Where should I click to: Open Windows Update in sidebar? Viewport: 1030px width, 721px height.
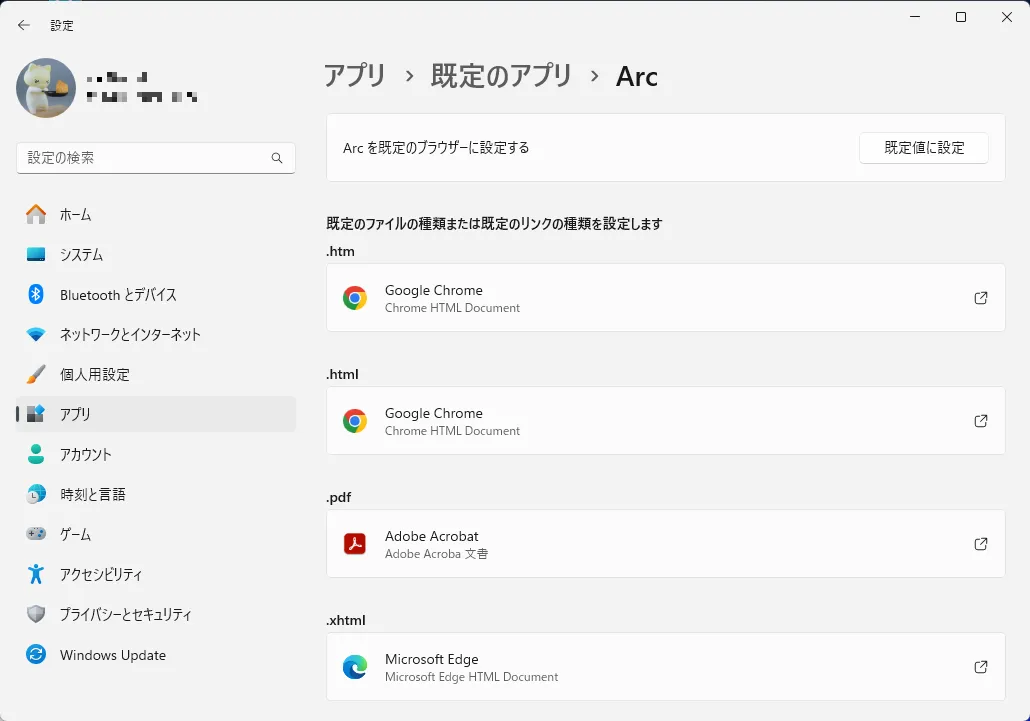(156, 655)
